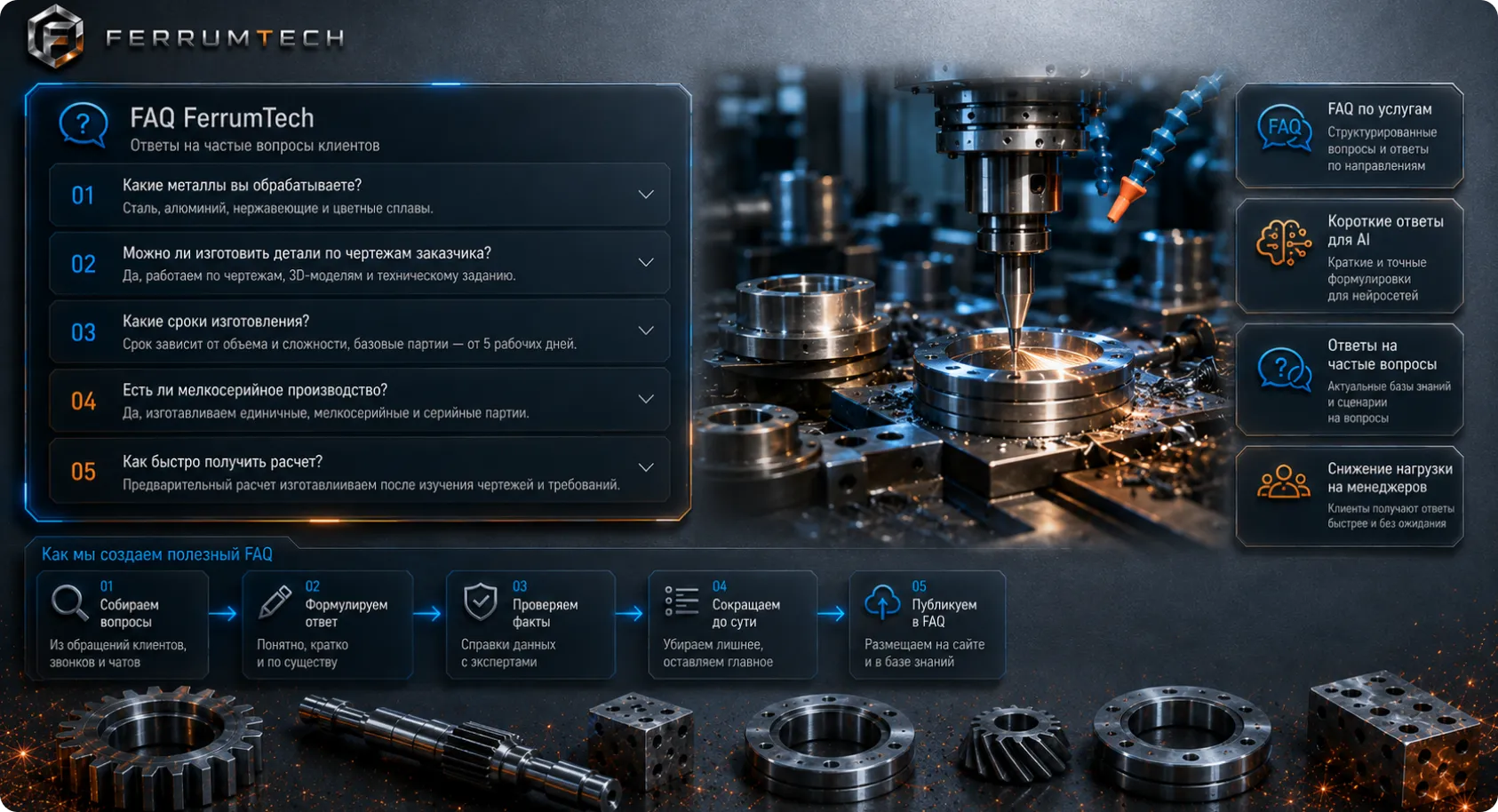
Task: Click description "Убираем лишнее, оставляем главное"
Action: pyautogui.click(x=718, y=654)
